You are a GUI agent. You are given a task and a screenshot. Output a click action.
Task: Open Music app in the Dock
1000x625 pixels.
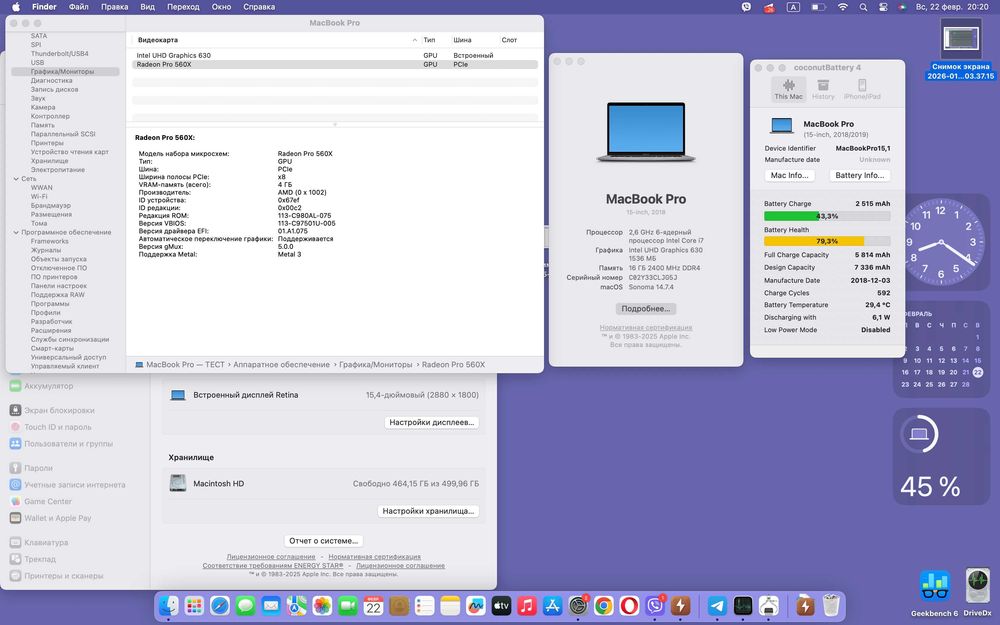527,605
